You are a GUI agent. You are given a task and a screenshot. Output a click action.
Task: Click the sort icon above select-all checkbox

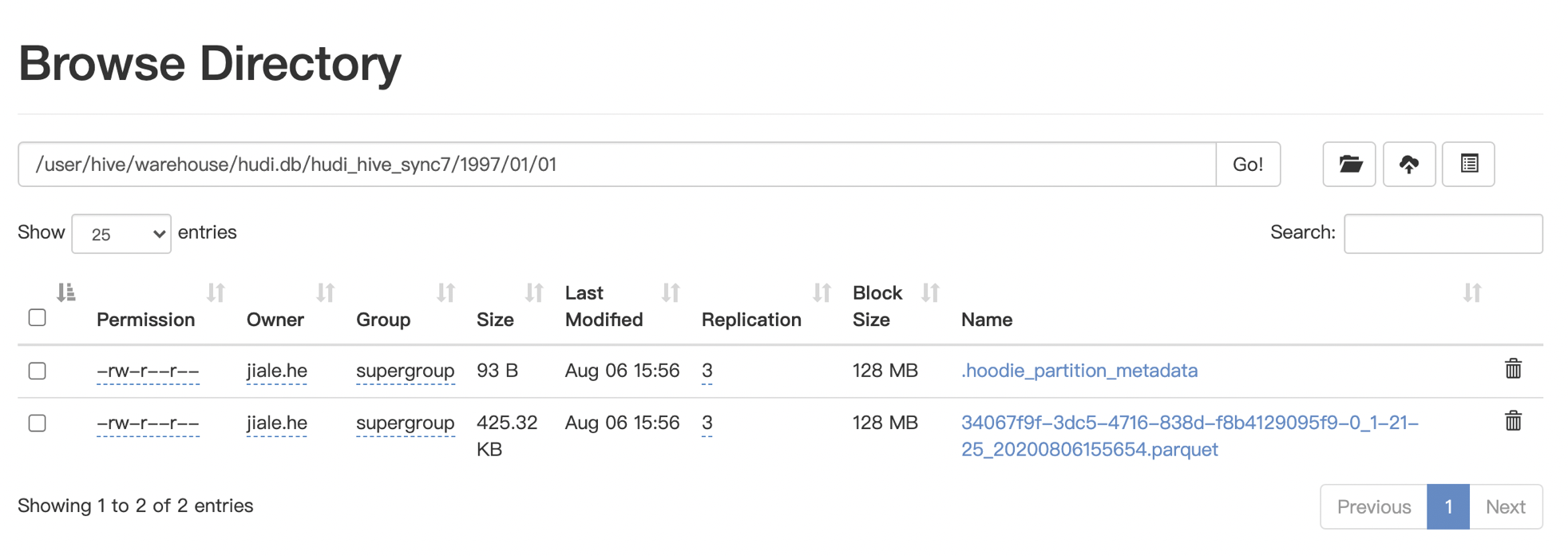pos(66,292)
